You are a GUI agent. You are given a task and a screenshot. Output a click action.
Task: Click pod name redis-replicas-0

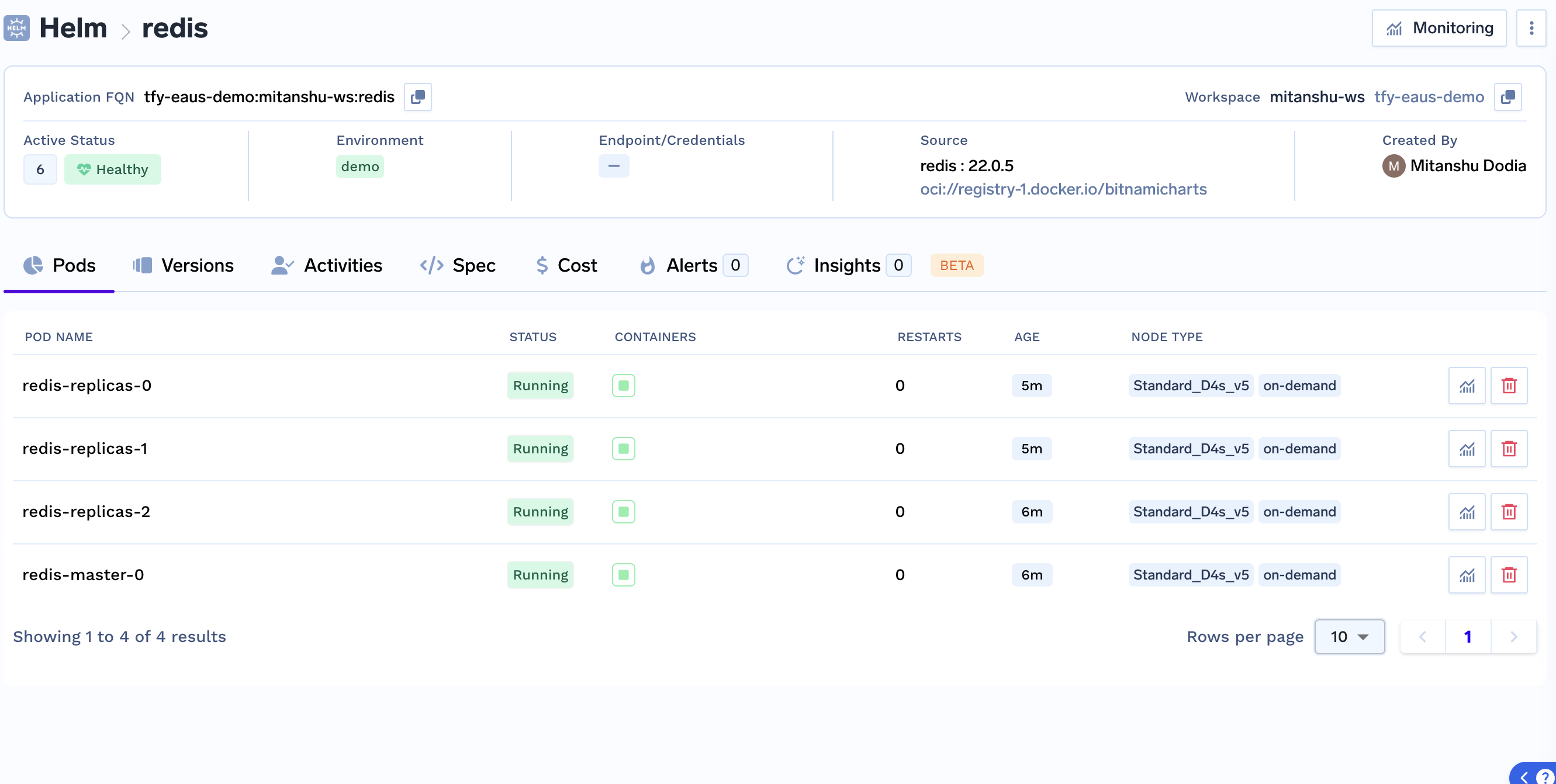point(87,386)
